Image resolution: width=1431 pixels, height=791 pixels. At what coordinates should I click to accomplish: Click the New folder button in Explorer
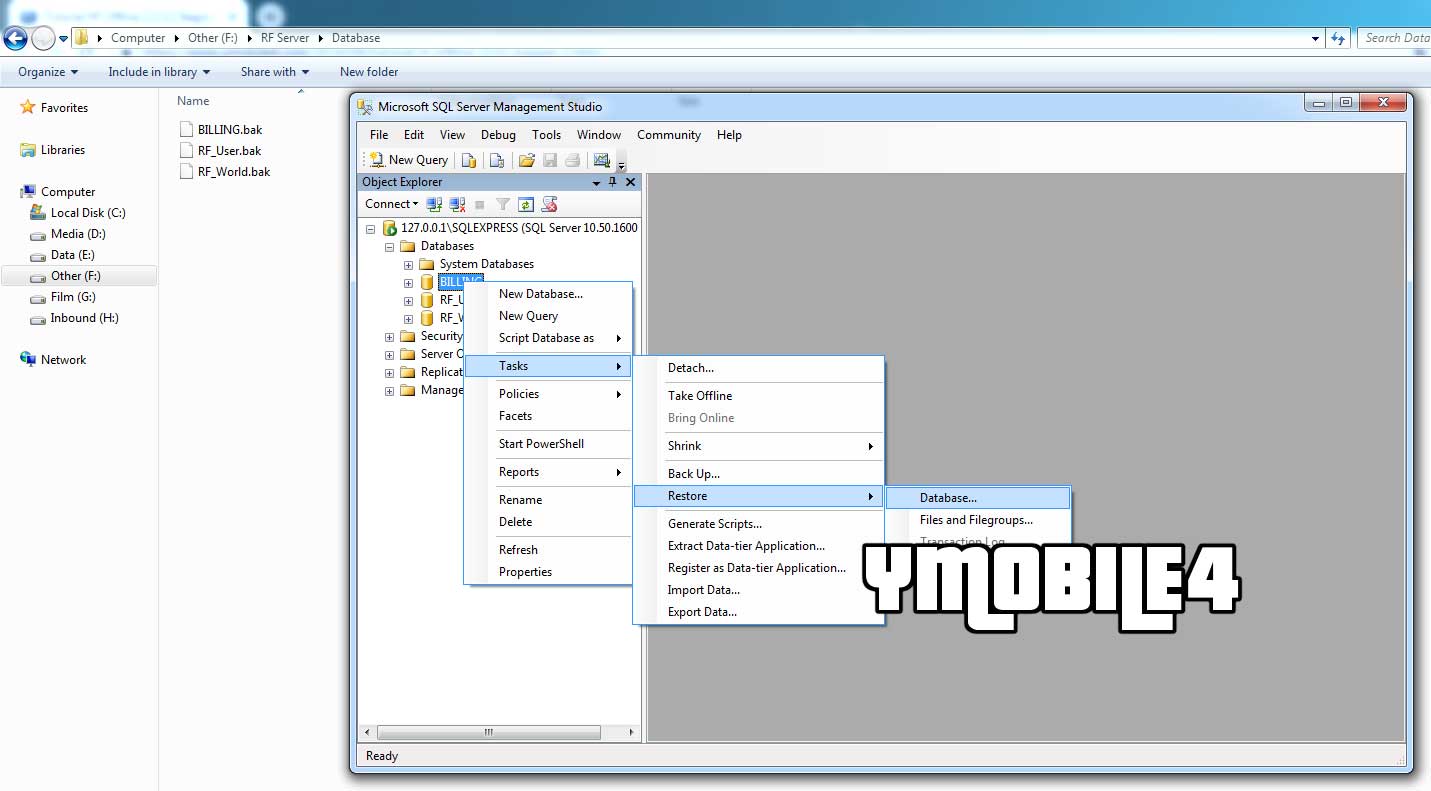click(369, 72)
